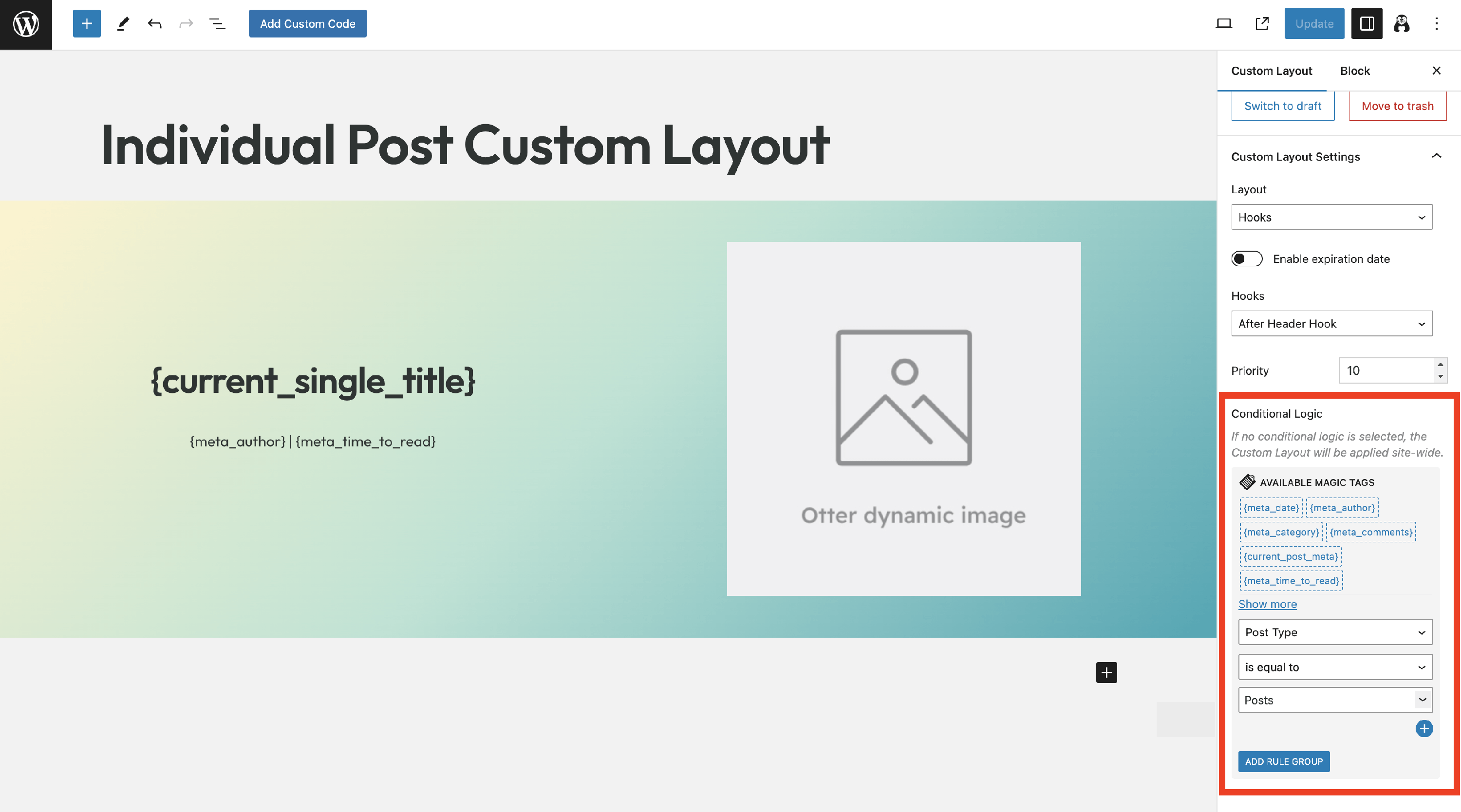Screen dimensions: 1461x812
Task: Select the Custom Layout tab
Action: pos(1271,71)
